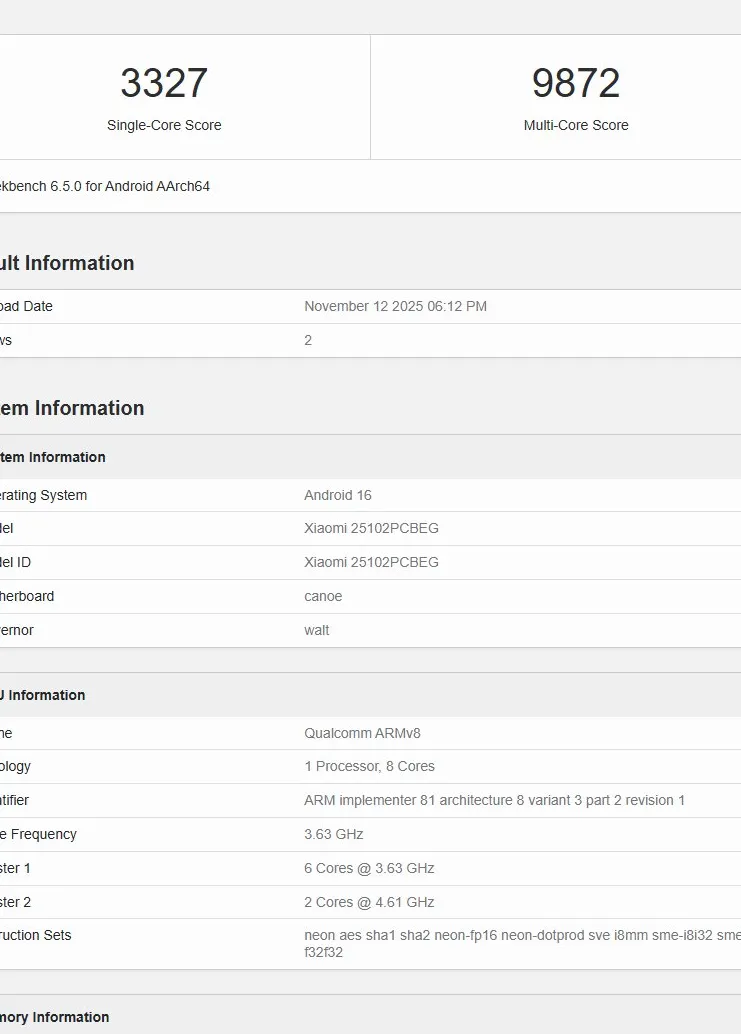Viewport: 741px width, 1034px height.
Task: Click the Memory Information section header
Action: tap(55, 1017)
